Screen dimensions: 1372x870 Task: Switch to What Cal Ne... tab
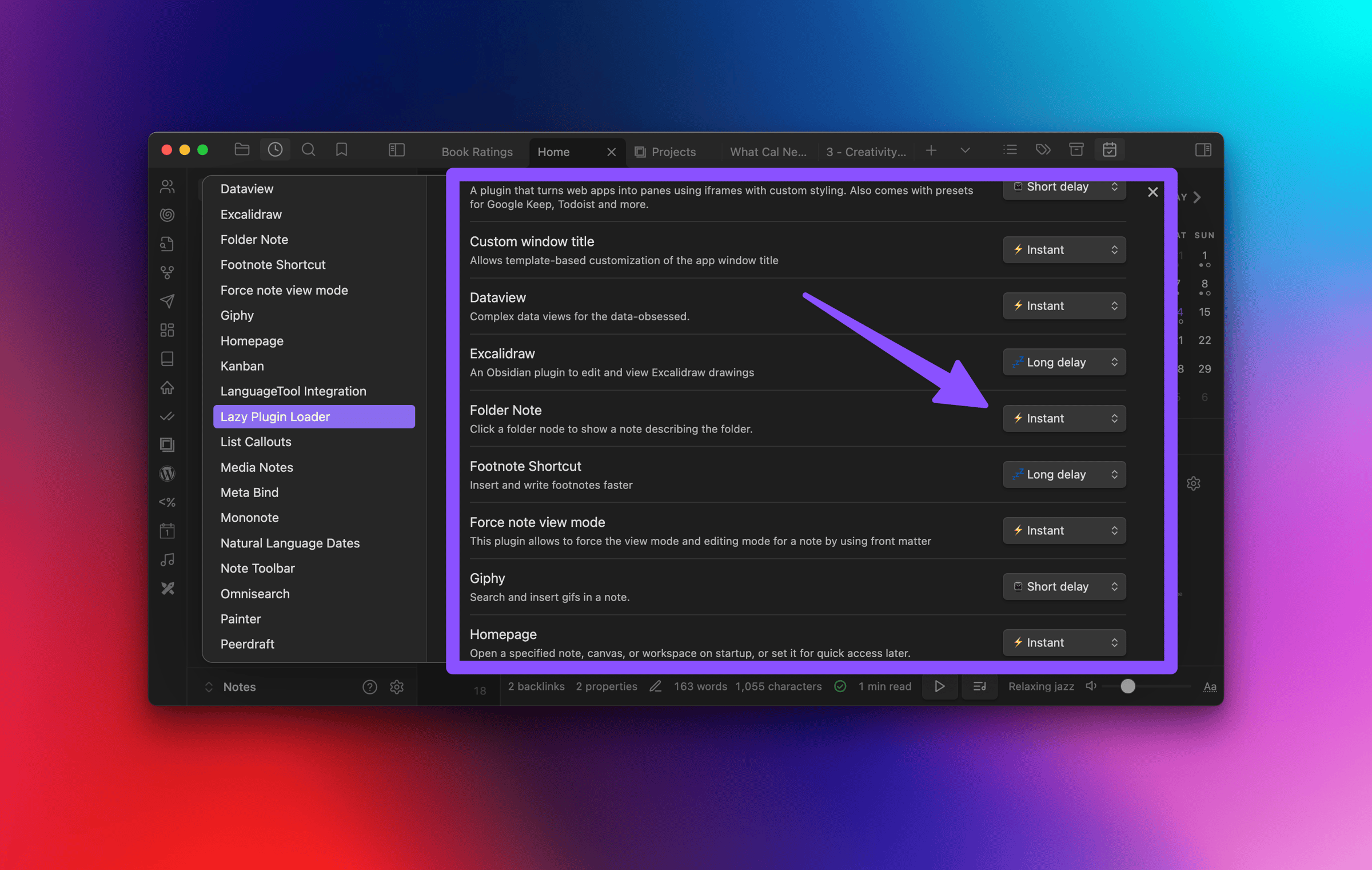click(x=768, y=152)
